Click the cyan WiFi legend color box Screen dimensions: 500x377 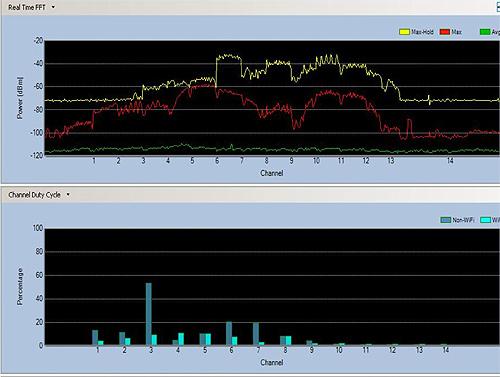pyautogui.click(x=485, y=220)
